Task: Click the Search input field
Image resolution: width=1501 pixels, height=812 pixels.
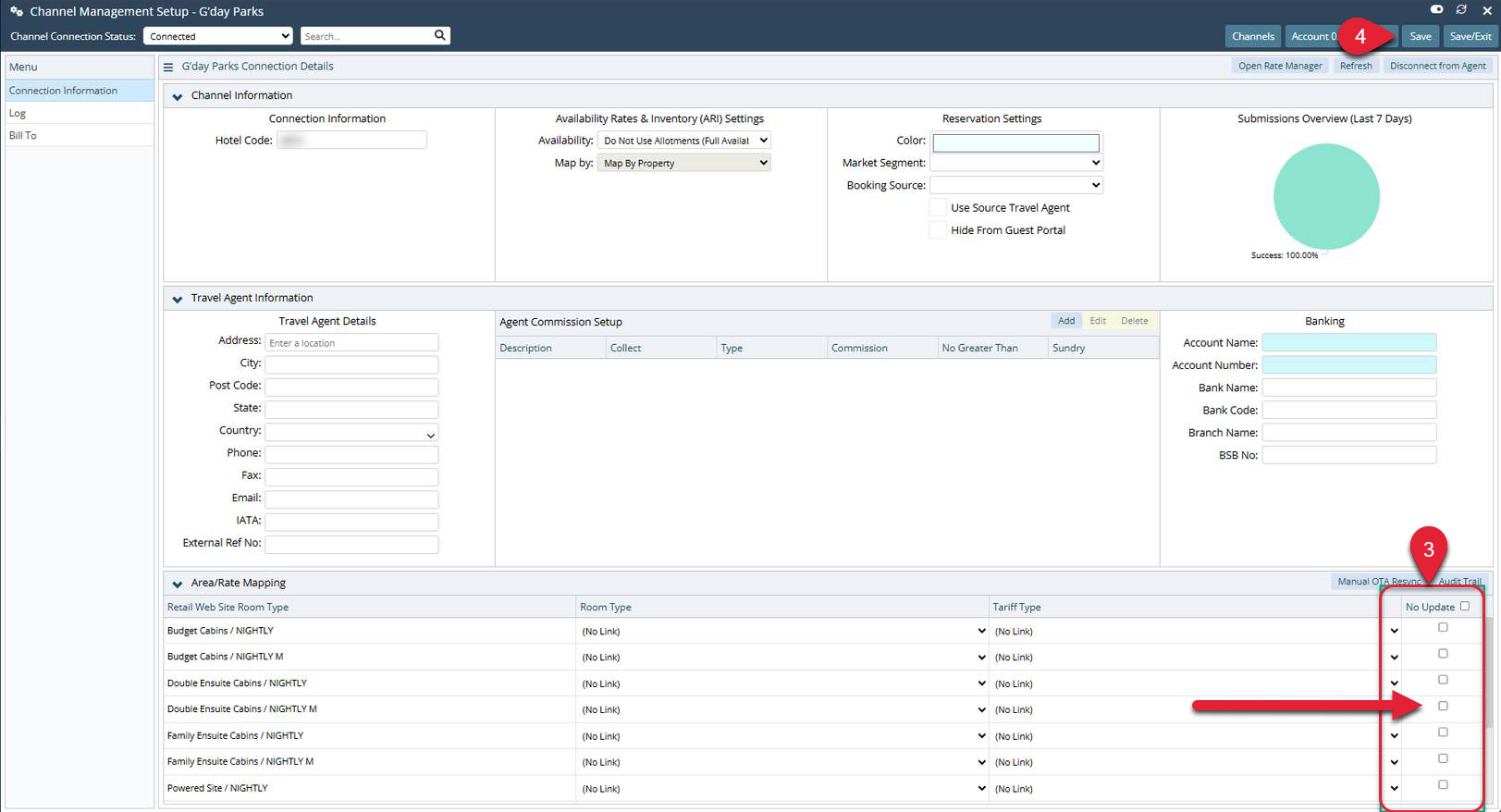Action: pyautogui.click(x=367, y=36)
